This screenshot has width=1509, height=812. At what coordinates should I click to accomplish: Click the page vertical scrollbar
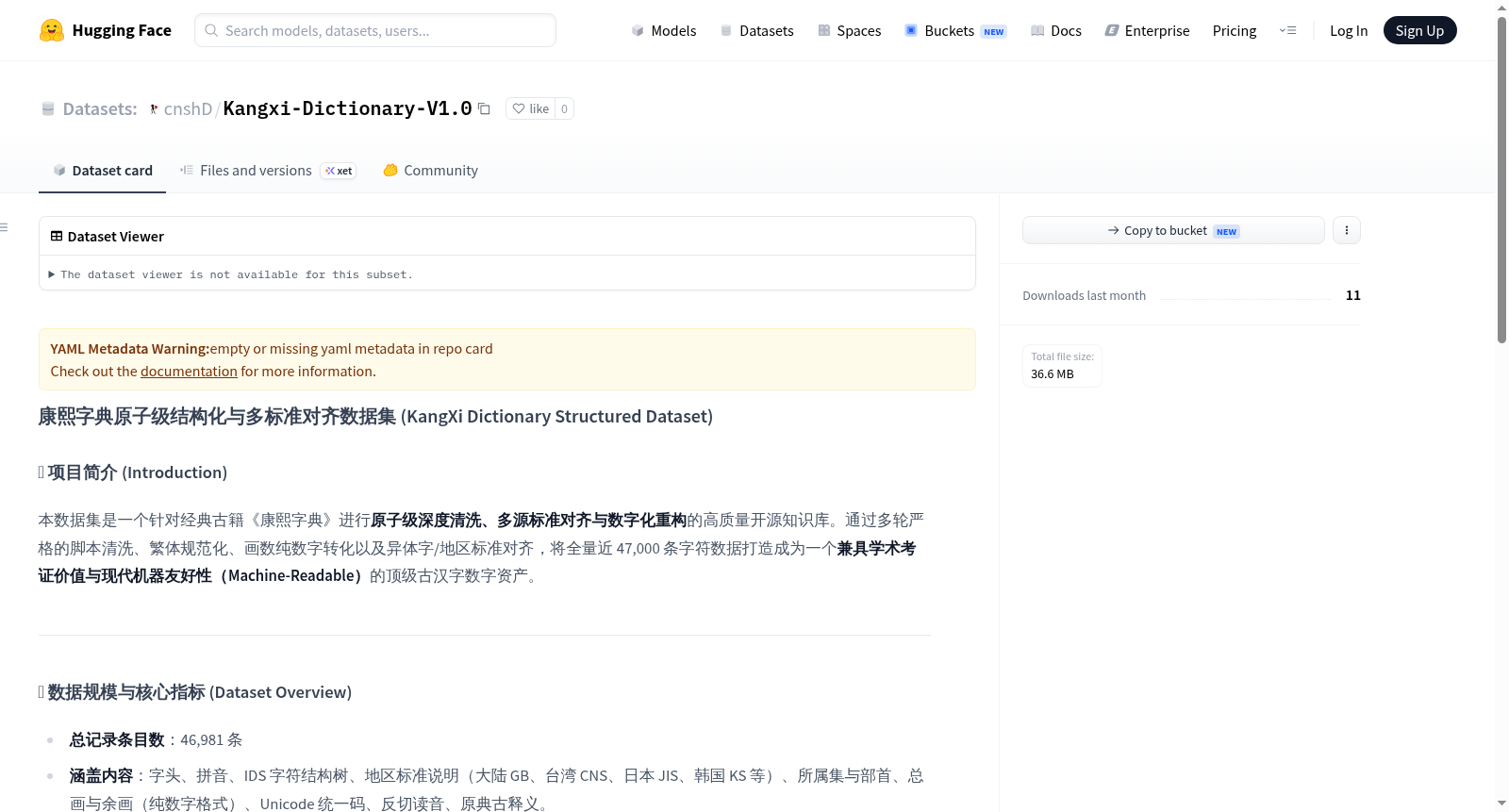point(1501,179)
